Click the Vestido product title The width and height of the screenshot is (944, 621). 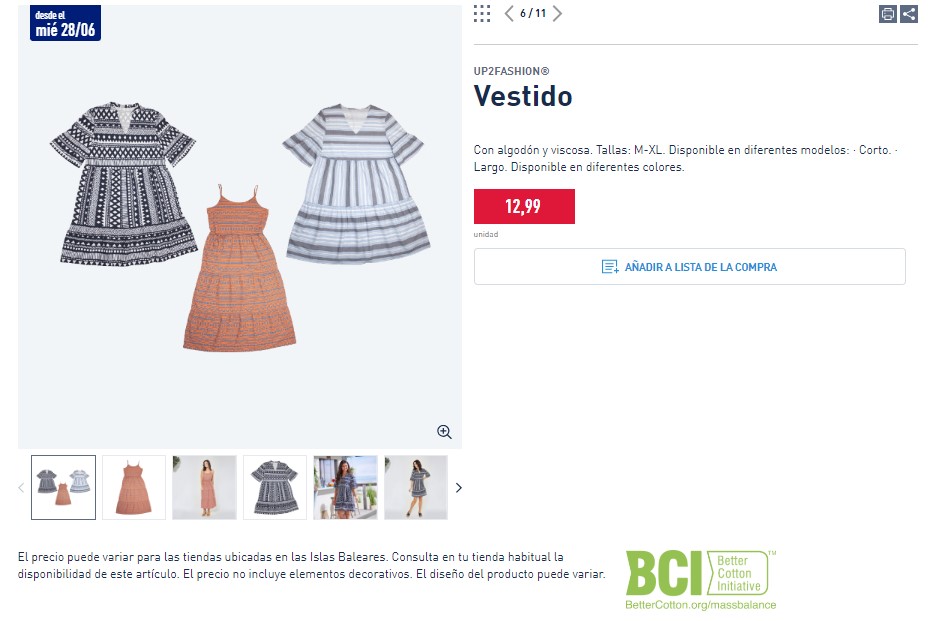[x=523, y=96]
